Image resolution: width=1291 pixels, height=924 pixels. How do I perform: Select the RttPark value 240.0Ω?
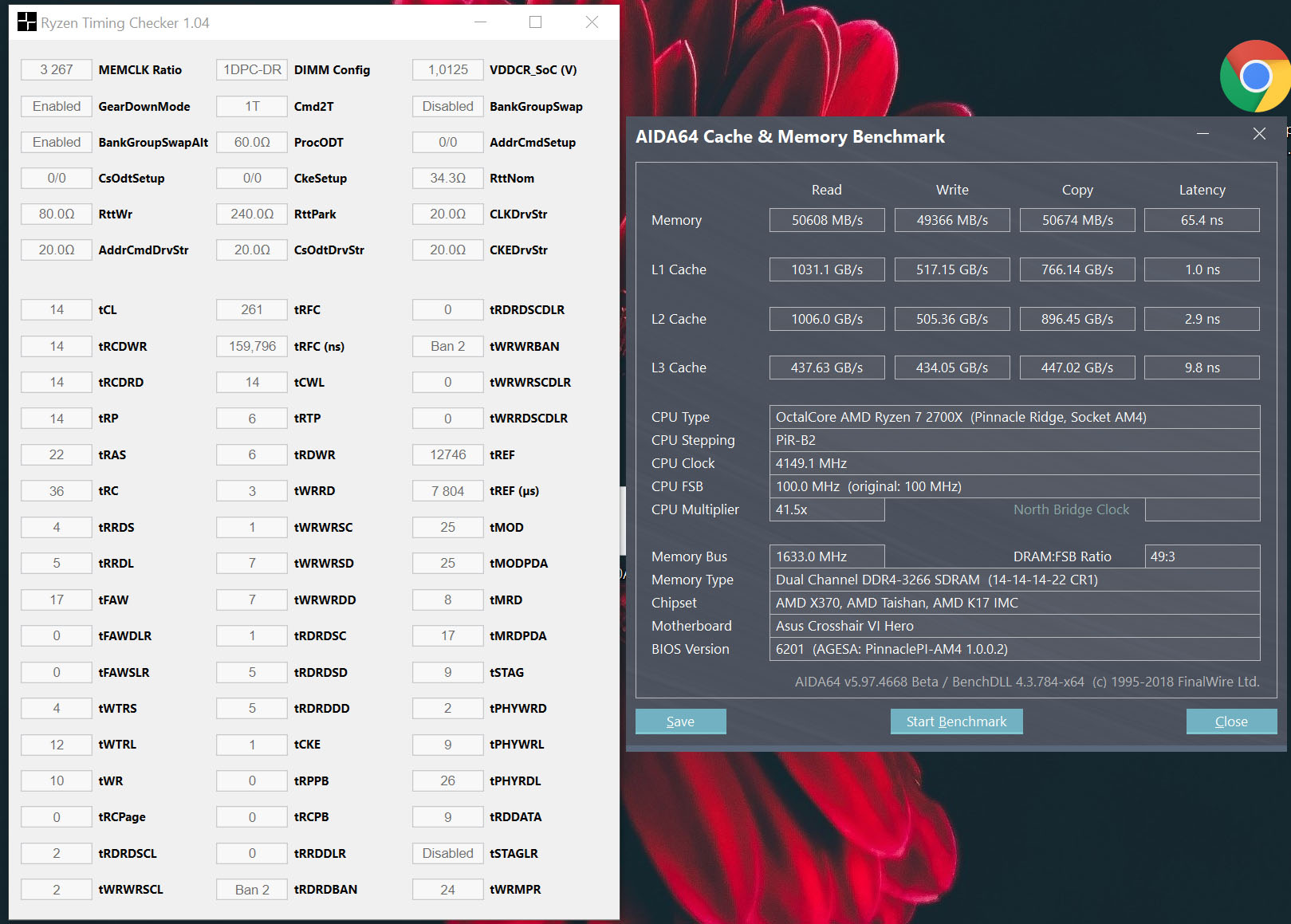coord(252,214)
